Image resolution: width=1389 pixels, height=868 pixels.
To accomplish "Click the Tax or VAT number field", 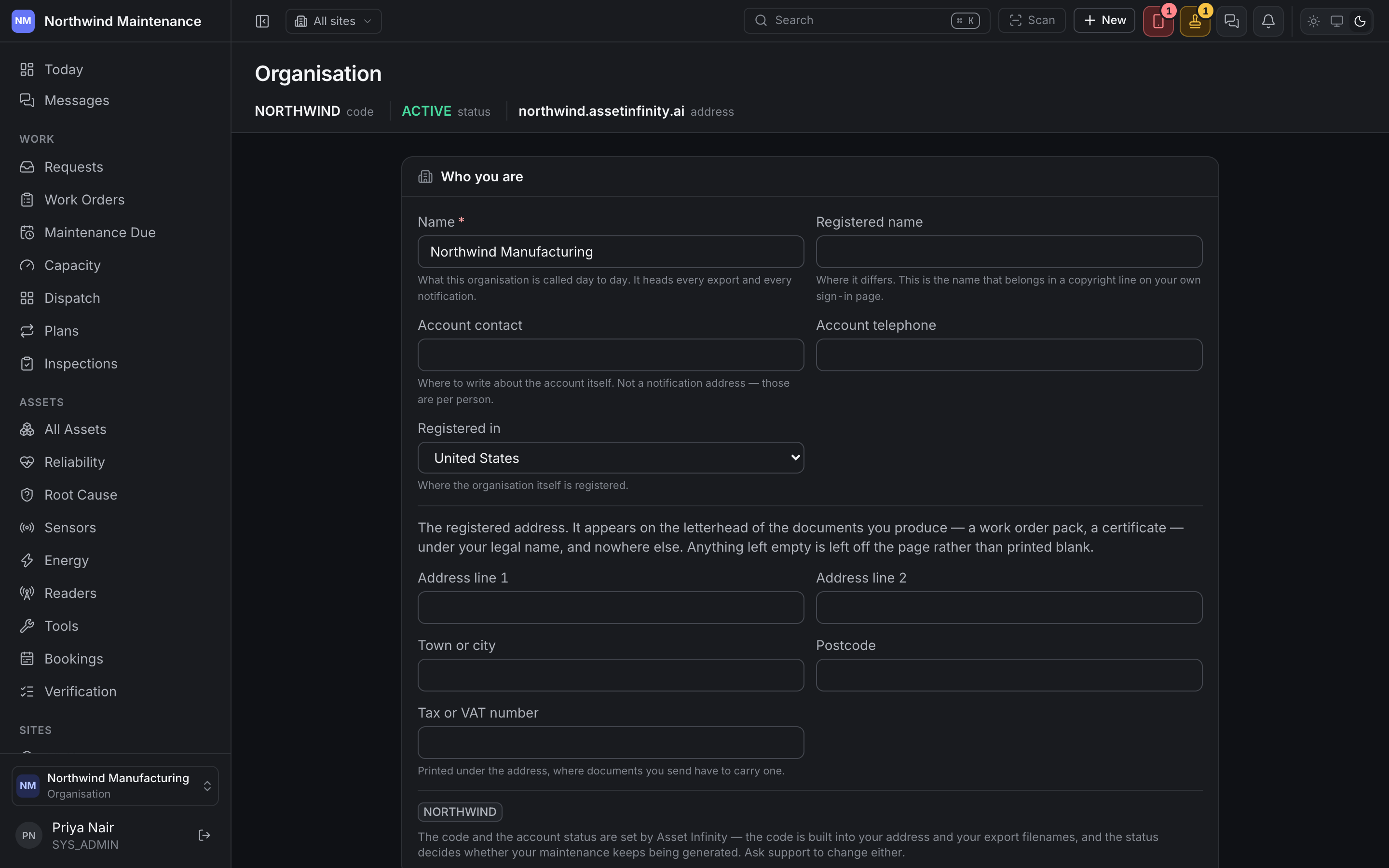I will tap(611, 742).
